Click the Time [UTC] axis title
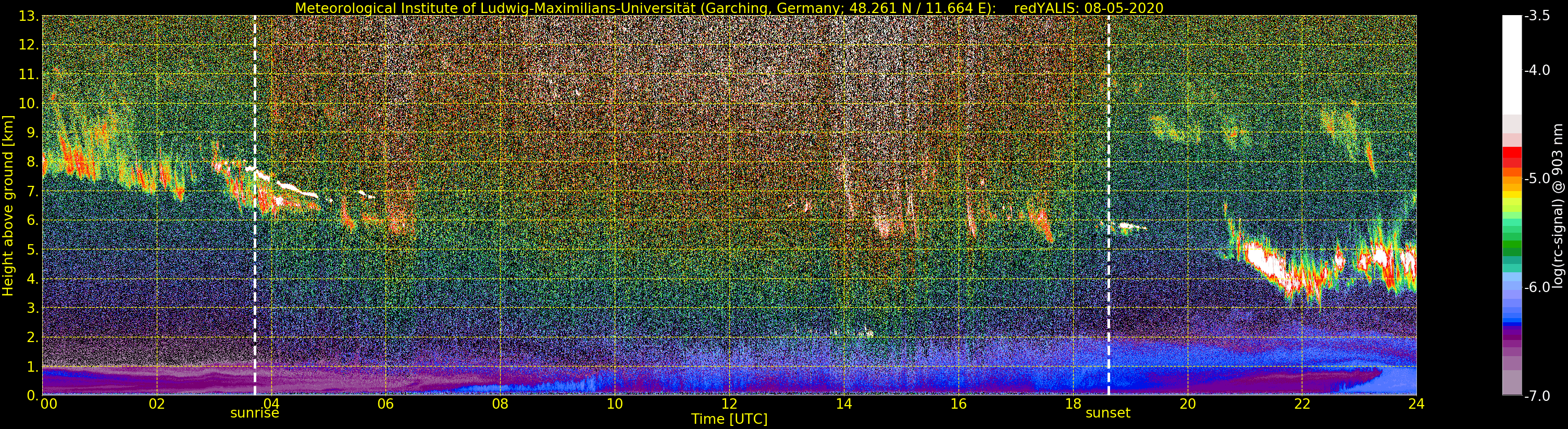Screen dimensions: 1568x429 (729, 419)
